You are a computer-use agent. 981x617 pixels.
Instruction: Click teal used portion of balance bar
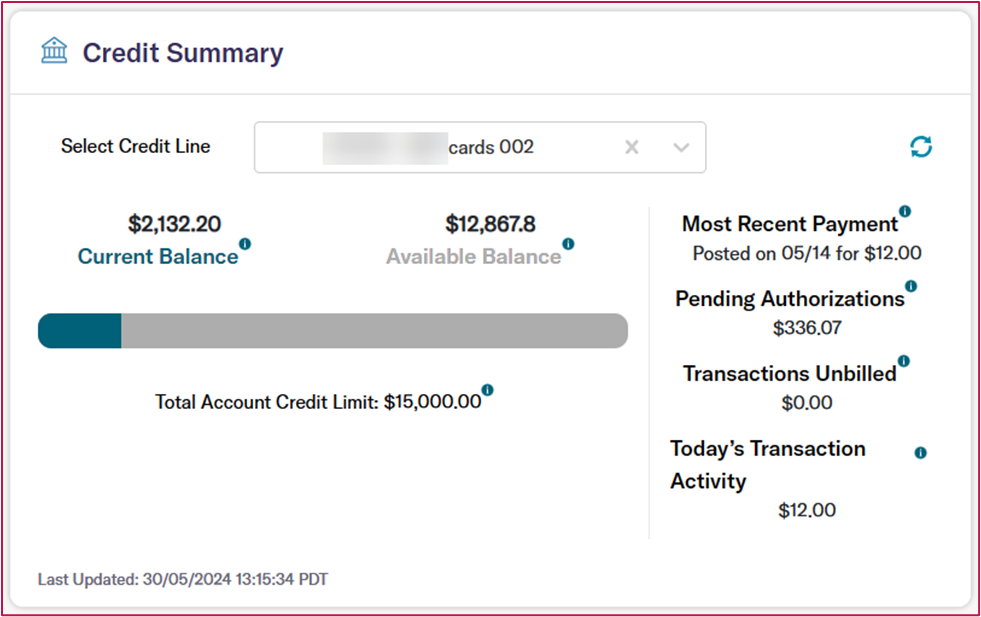[x=80, y=331]
